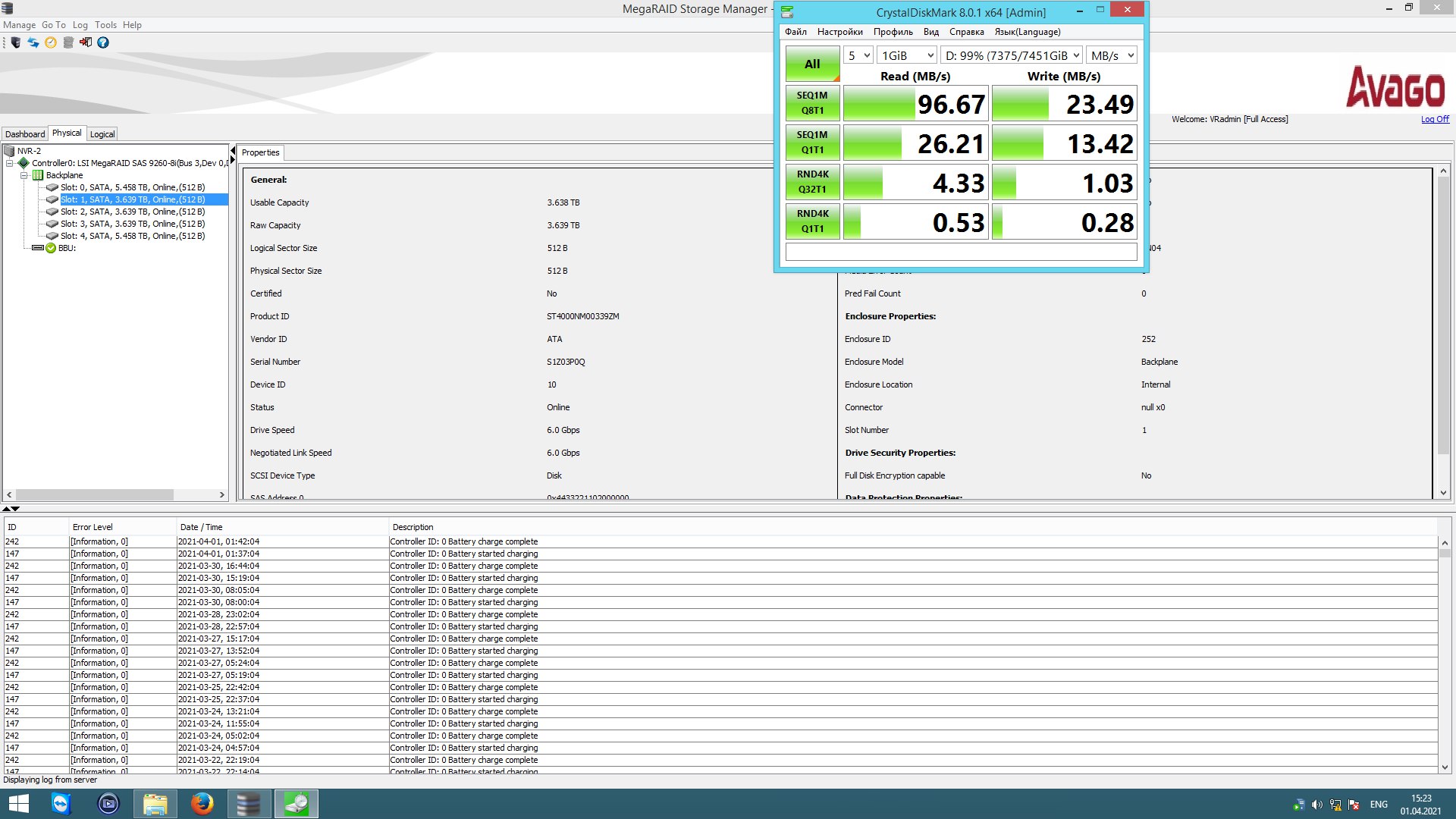Screen dimensions: 1456x819
Task: Open the Windows Start button
Action: click(x=18, y=804)
